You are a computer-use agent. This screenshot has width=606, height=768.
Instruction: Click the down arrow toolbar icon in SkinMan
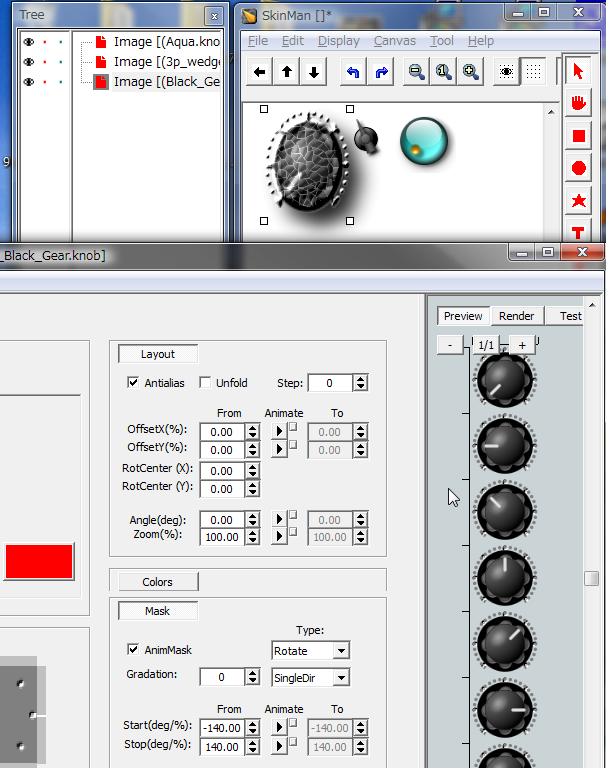pos(314,72)
